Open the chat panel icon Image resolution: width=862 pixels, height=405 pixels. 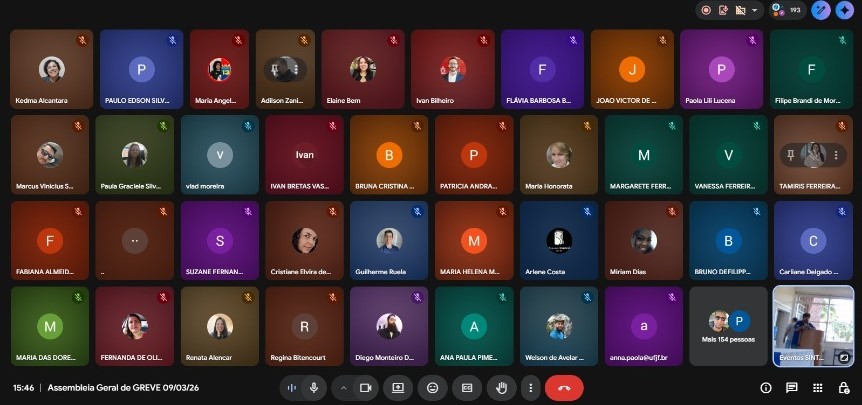click(x=792, y=387)
